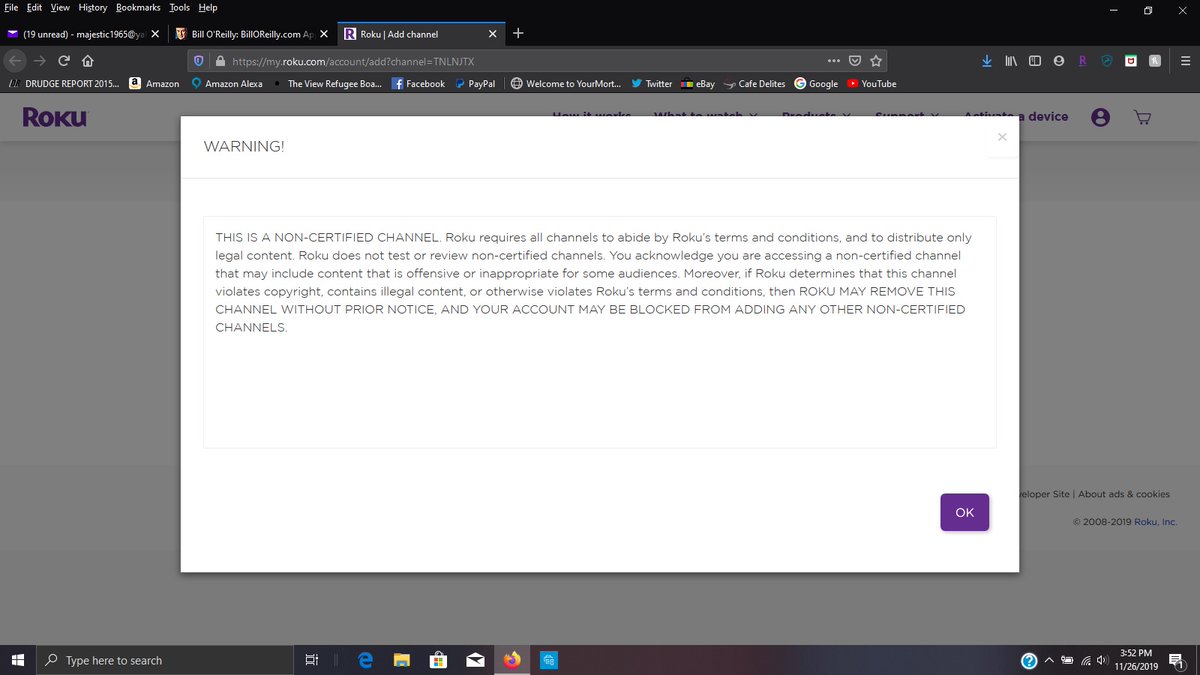Switch to the Yahoo Mail 19 unread tab
Screen dimensions: 1200x675
85,34
